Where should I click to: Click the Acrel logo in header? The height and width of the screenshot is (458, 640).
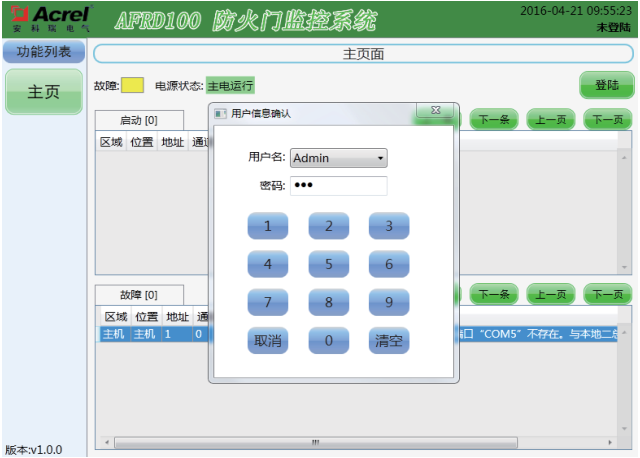point(46,18)
